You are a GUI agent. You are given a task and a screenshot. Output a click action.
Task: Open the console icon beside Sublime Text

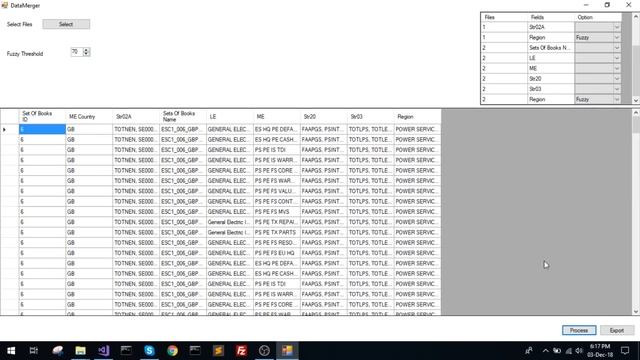click(x=195, y=351)
